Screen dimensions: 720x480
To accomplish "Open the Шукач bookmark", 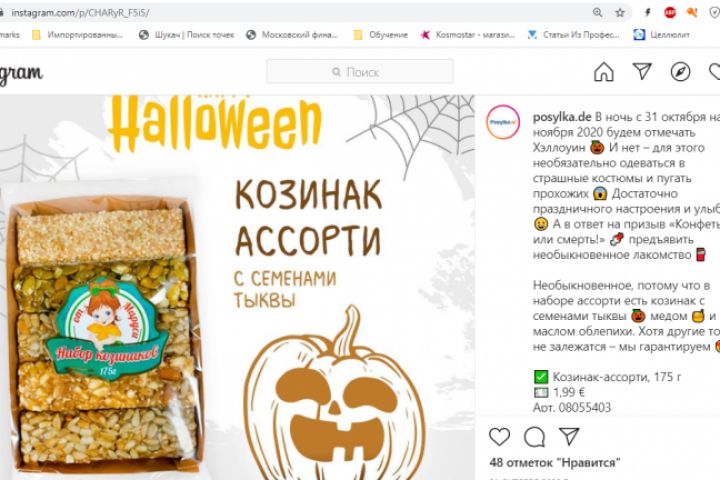I will (186, 35).
